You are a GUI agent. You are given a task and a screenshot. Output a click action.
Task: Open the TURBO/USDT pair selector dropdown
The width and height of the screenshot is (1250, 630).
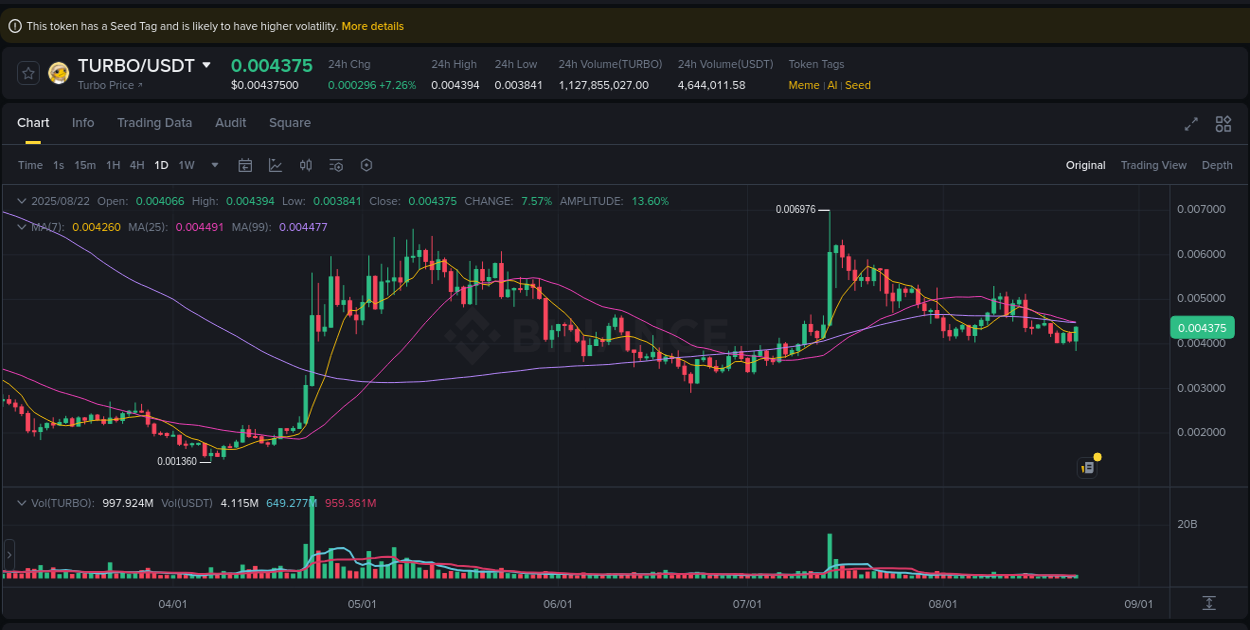(208, 65)
